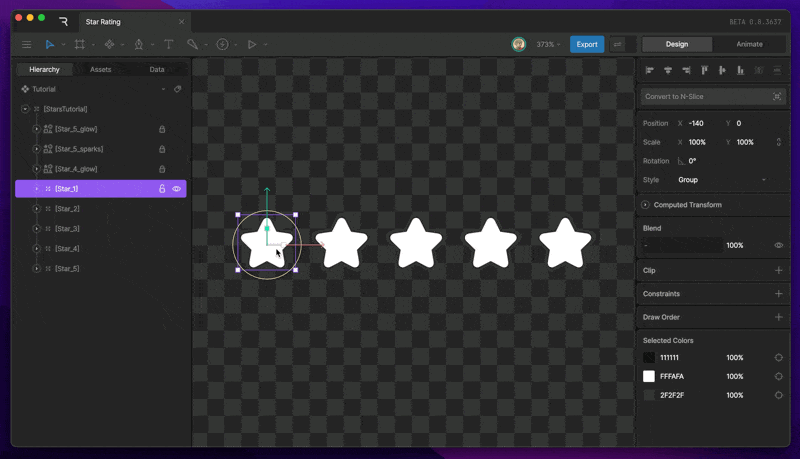The image size is (800, 459).
Task: Click the Blend mode dropdown field
Action: pyautogui.click(x=682, y=245)
